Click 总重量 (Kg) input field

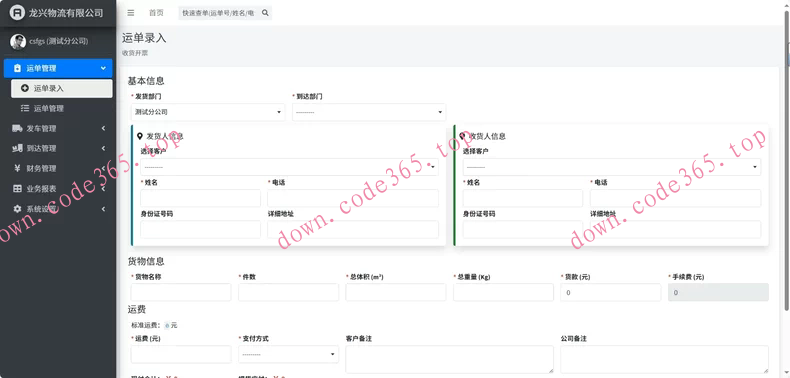tap(503, 292)
